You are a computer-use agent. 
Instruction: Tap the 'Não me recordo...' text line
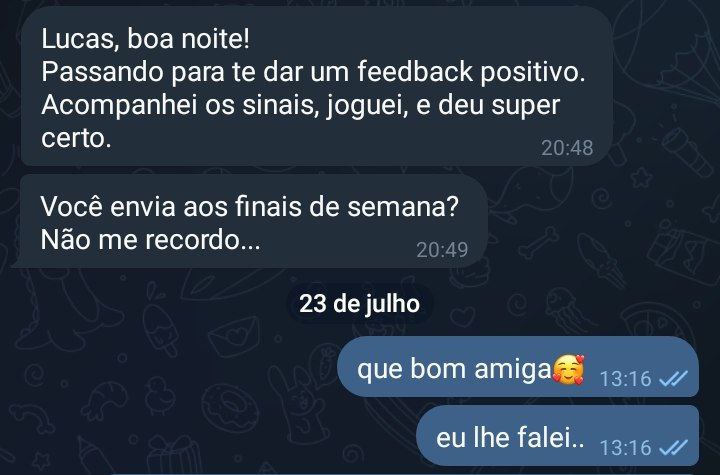click(151, 239)
